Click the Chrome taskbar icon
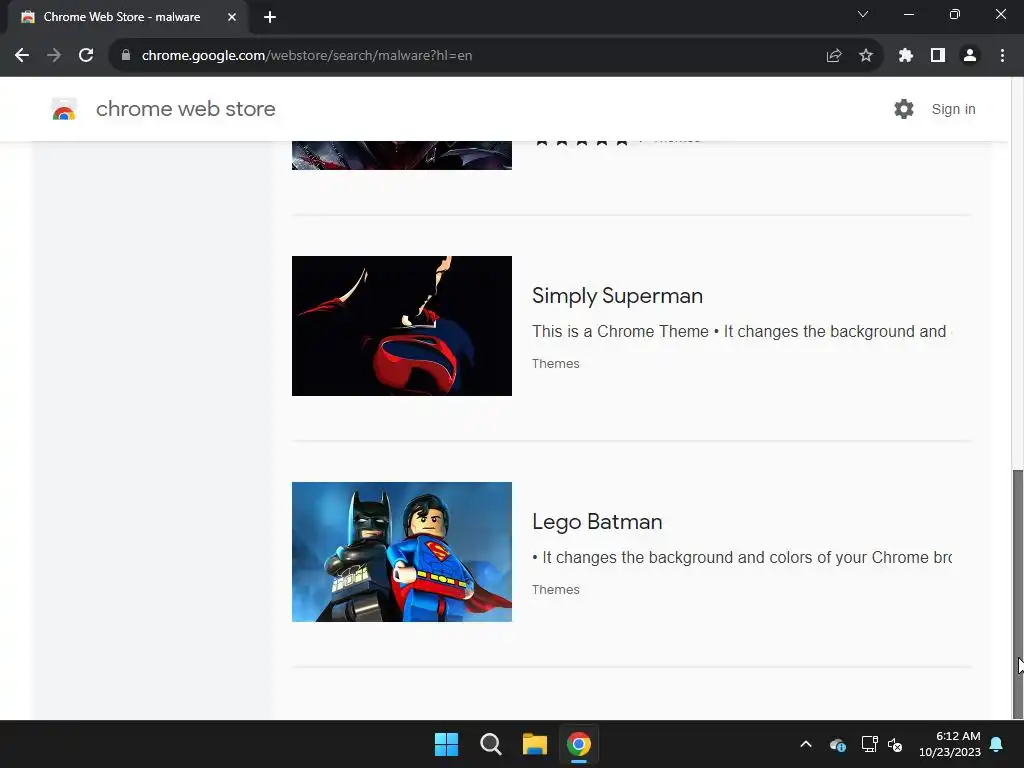1024x768 pixels. coord(579,744)
